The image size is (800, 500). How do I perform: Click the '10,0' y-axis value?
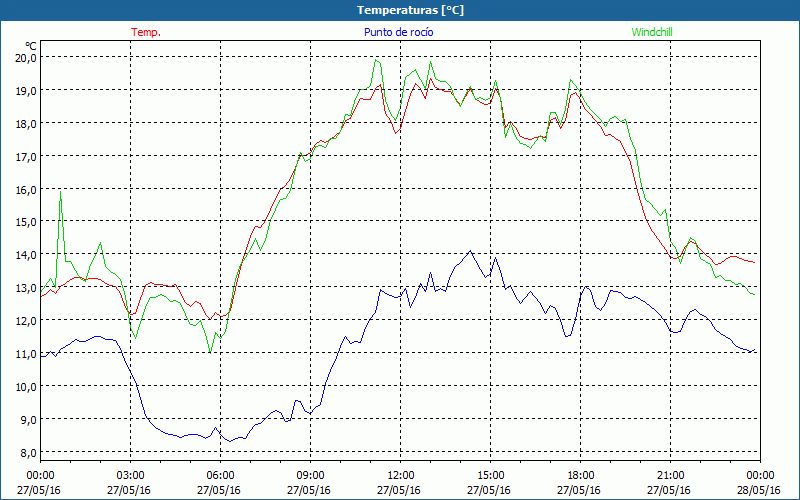click(x=26, y=386)
